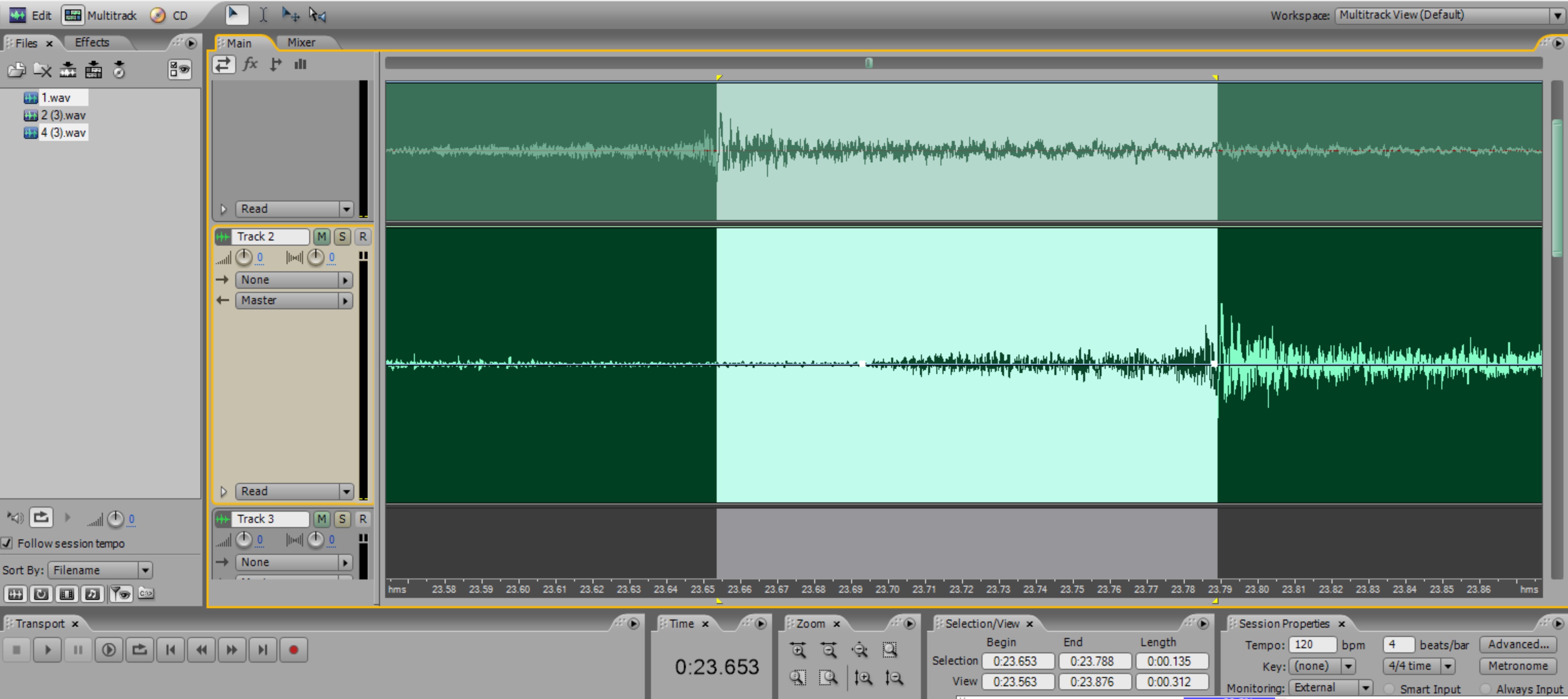Click the Loop Play button in Transport
Screen dimensions: 1568x699
click(139, 650)
